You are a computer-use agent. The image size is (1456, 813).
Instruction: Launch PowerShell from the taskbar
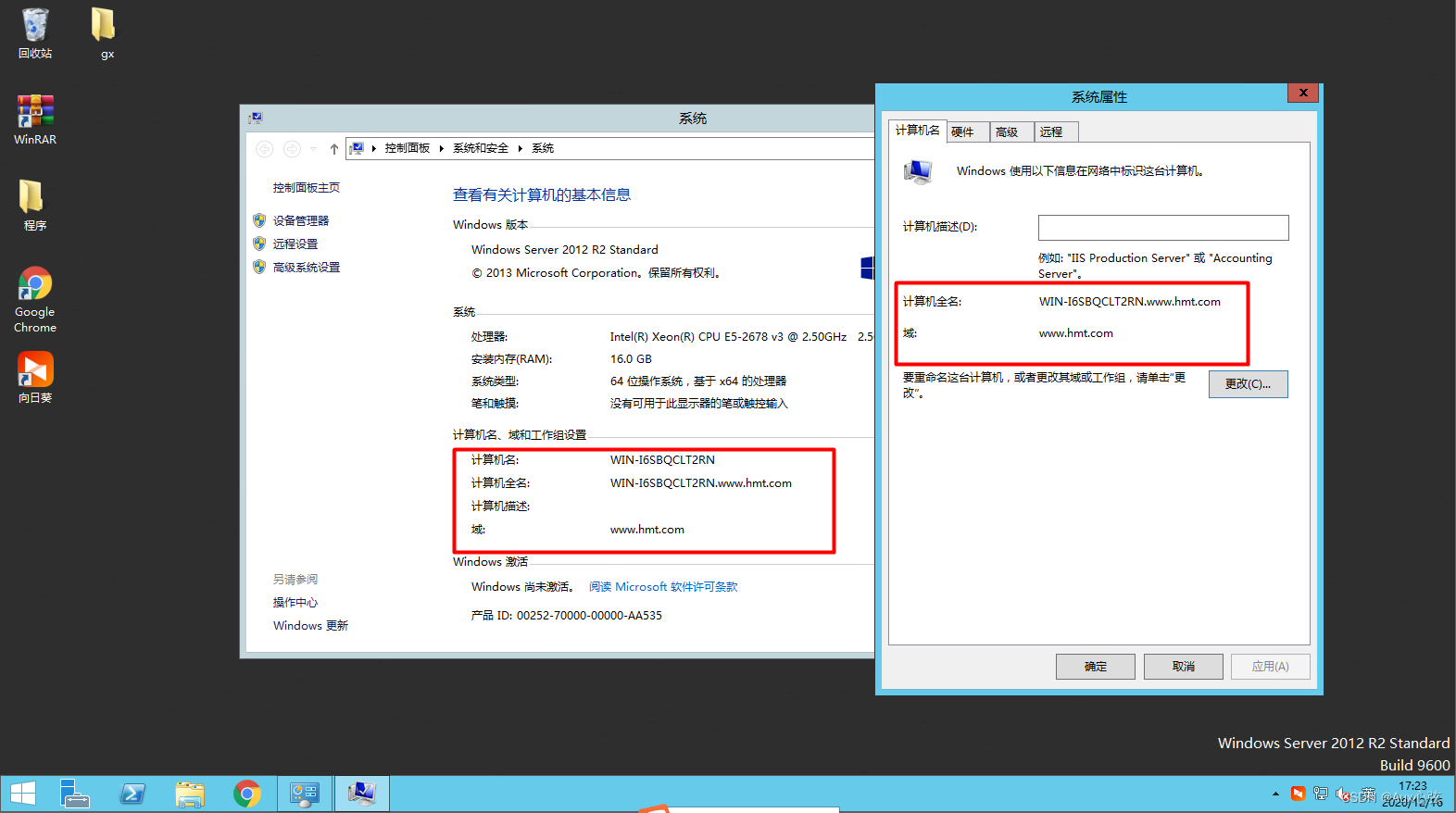(132, 794)
